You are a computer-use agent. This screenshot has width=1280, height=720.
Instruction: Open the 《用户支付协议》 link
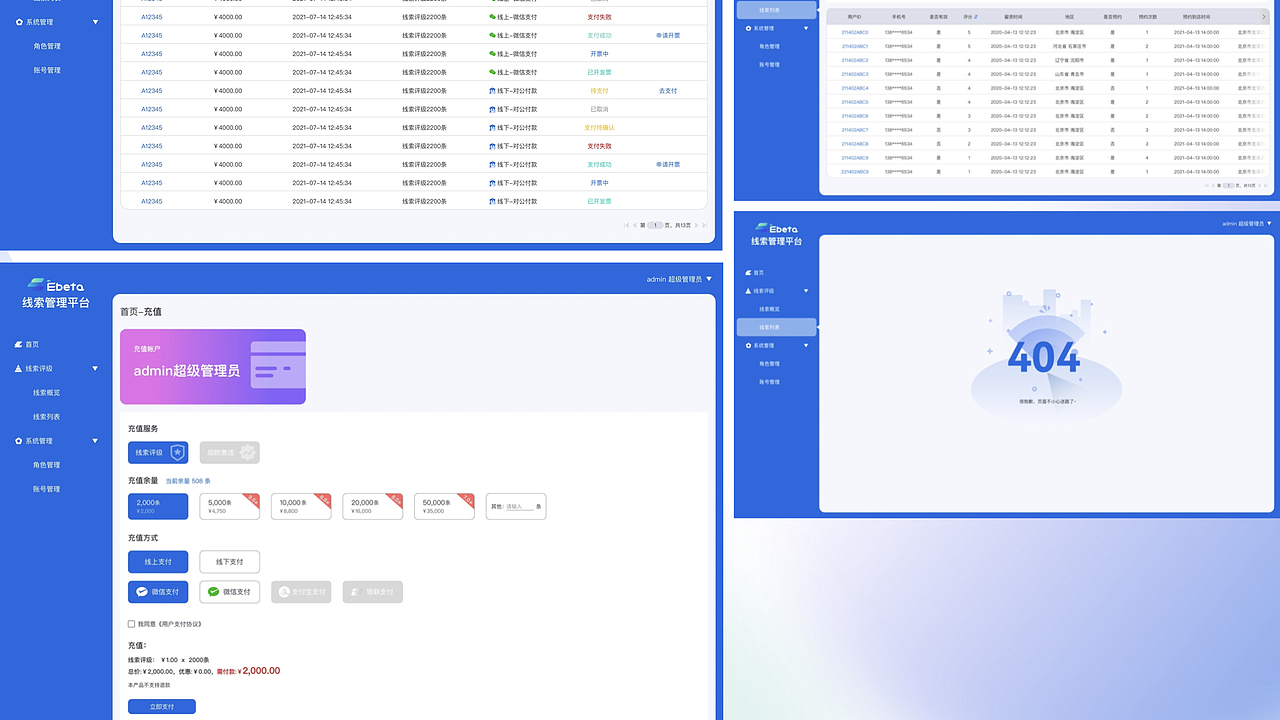click(179, 624)
